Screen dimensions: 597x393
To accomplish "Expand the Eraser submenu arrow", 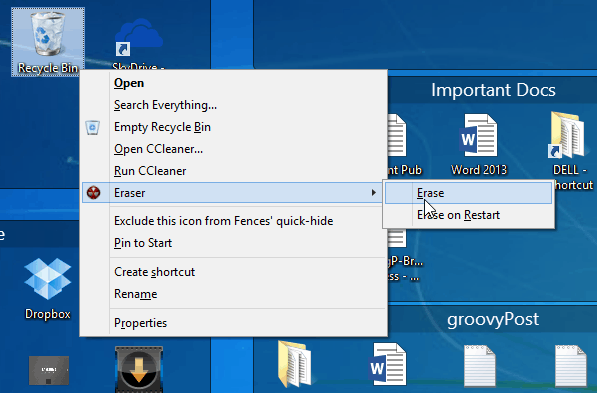I will click(374, 193).
